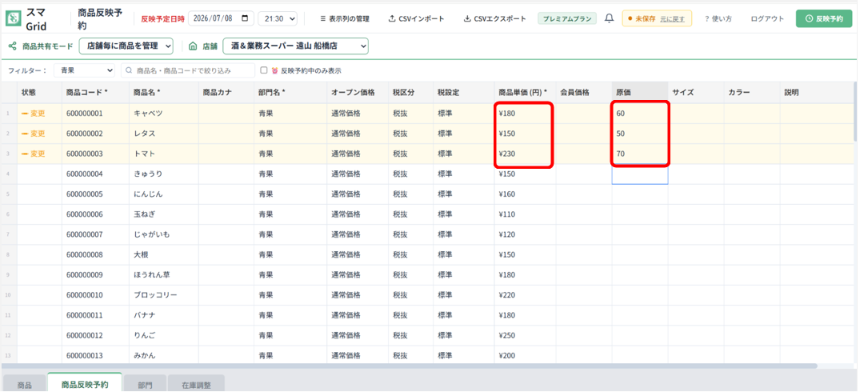Click the 原価 cell showing 50
This screenshot has height=392, width=858.
(640, 134)
